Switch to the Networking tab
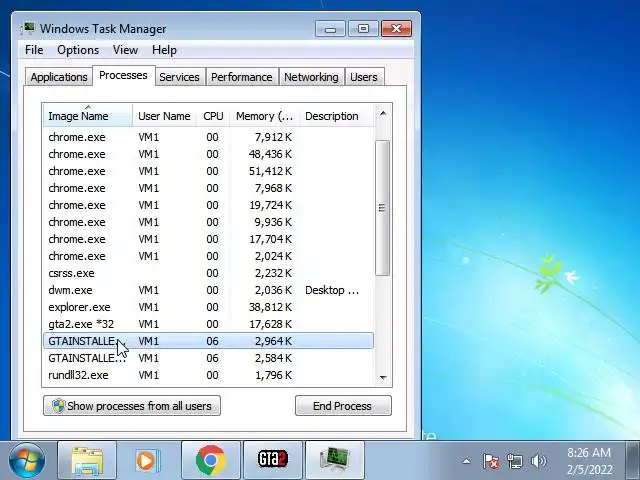This screenshot has width=640, height=480. [x=311, y=77]
